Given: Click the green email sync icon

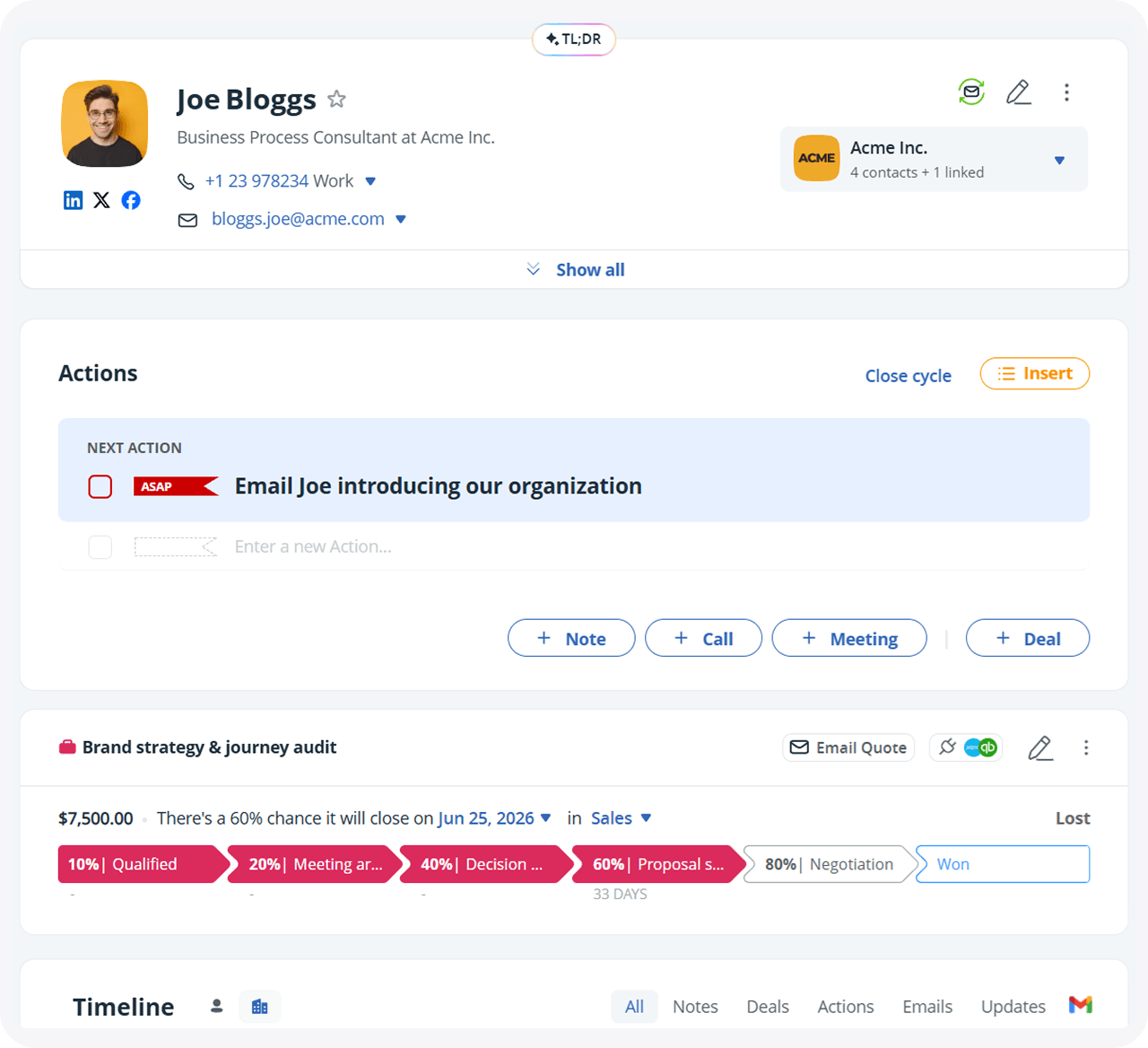Looking at the screenshot, I should (x=971, y=92).
